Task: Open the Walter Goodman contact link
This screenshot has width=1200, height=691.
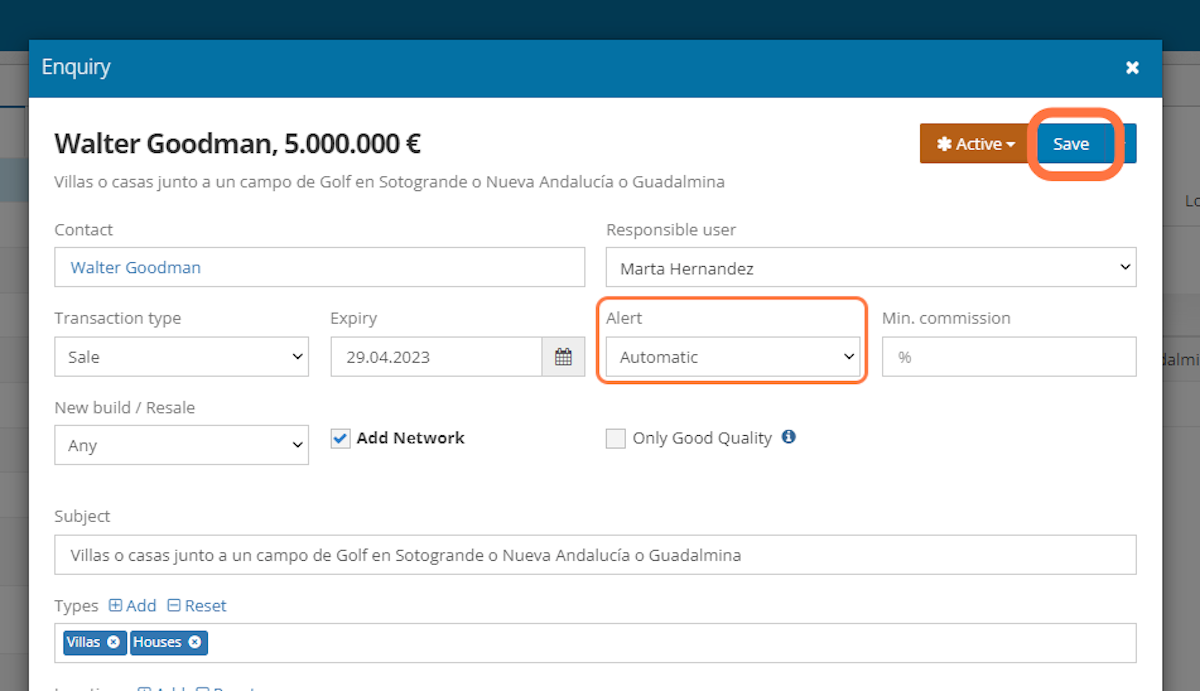Action: point(135,267)
